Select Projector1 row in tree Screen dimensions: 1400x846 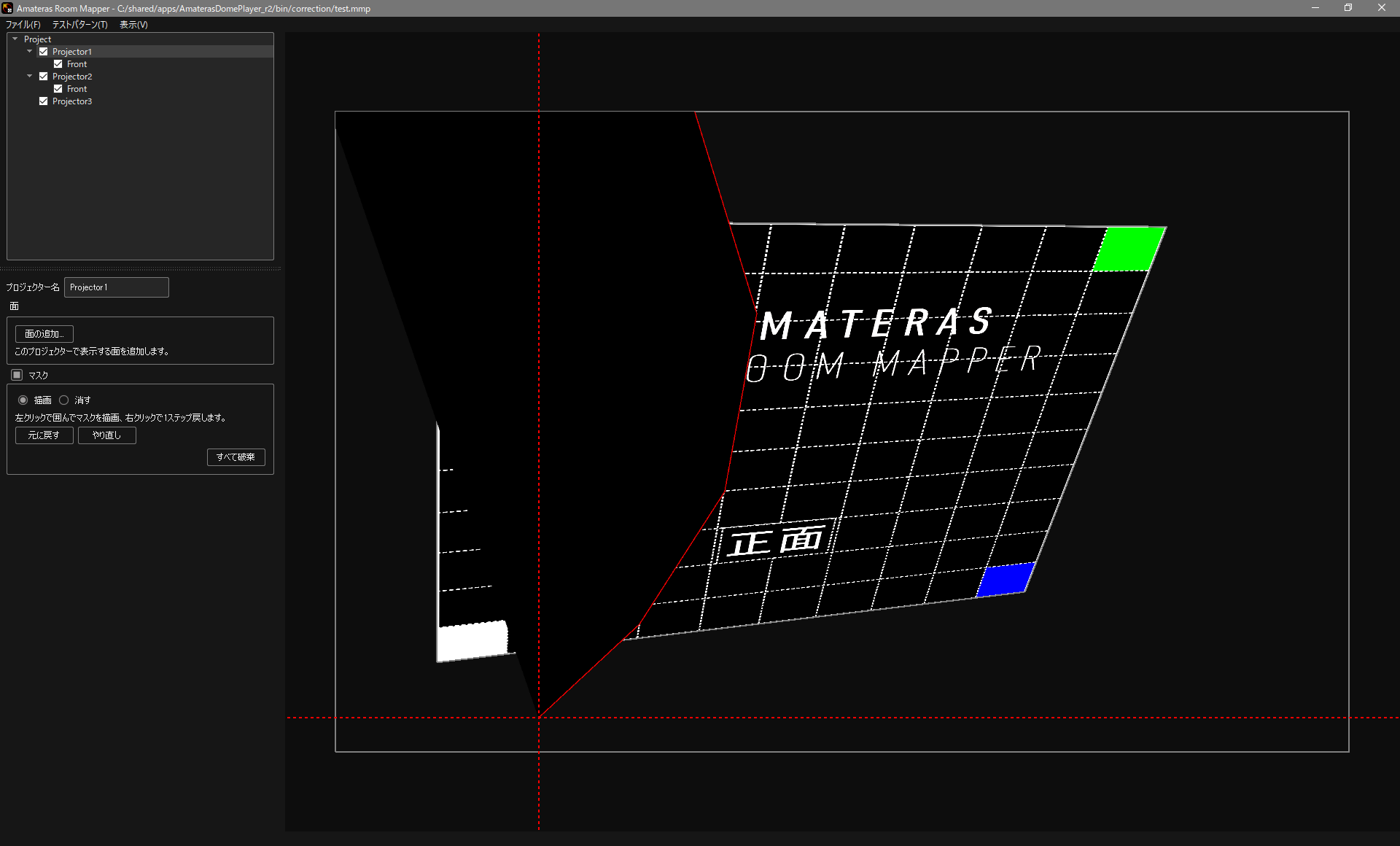(x=140, y=52)
